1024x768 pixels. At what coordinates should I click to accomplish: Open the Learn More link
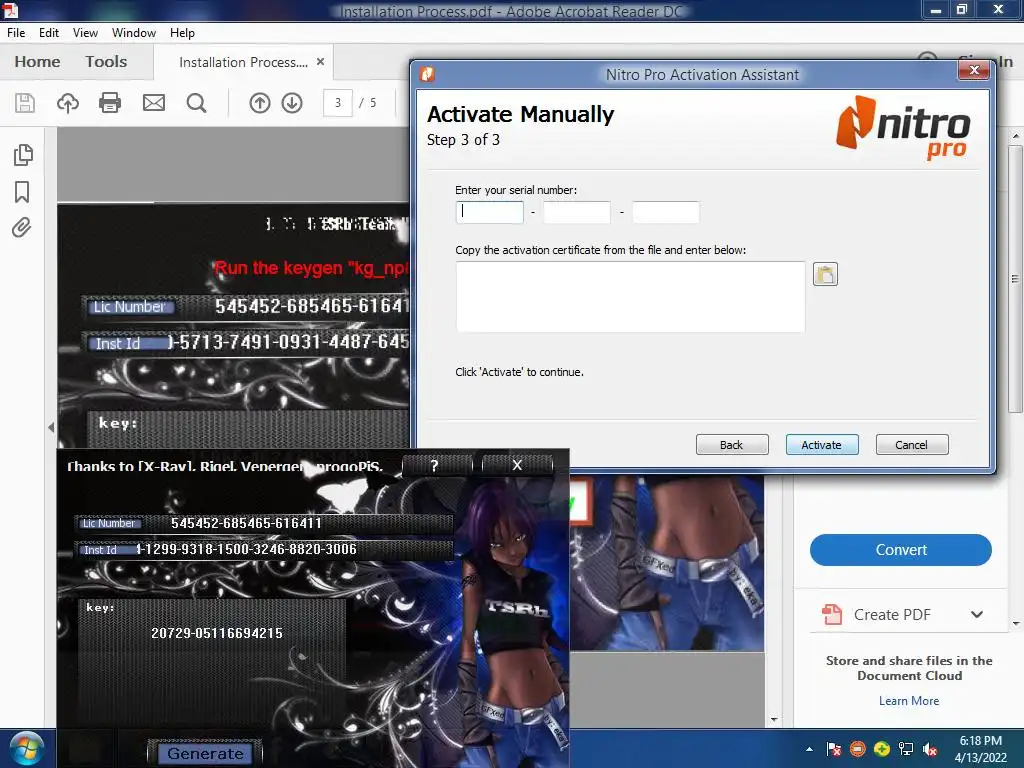(x=908, y=701)
